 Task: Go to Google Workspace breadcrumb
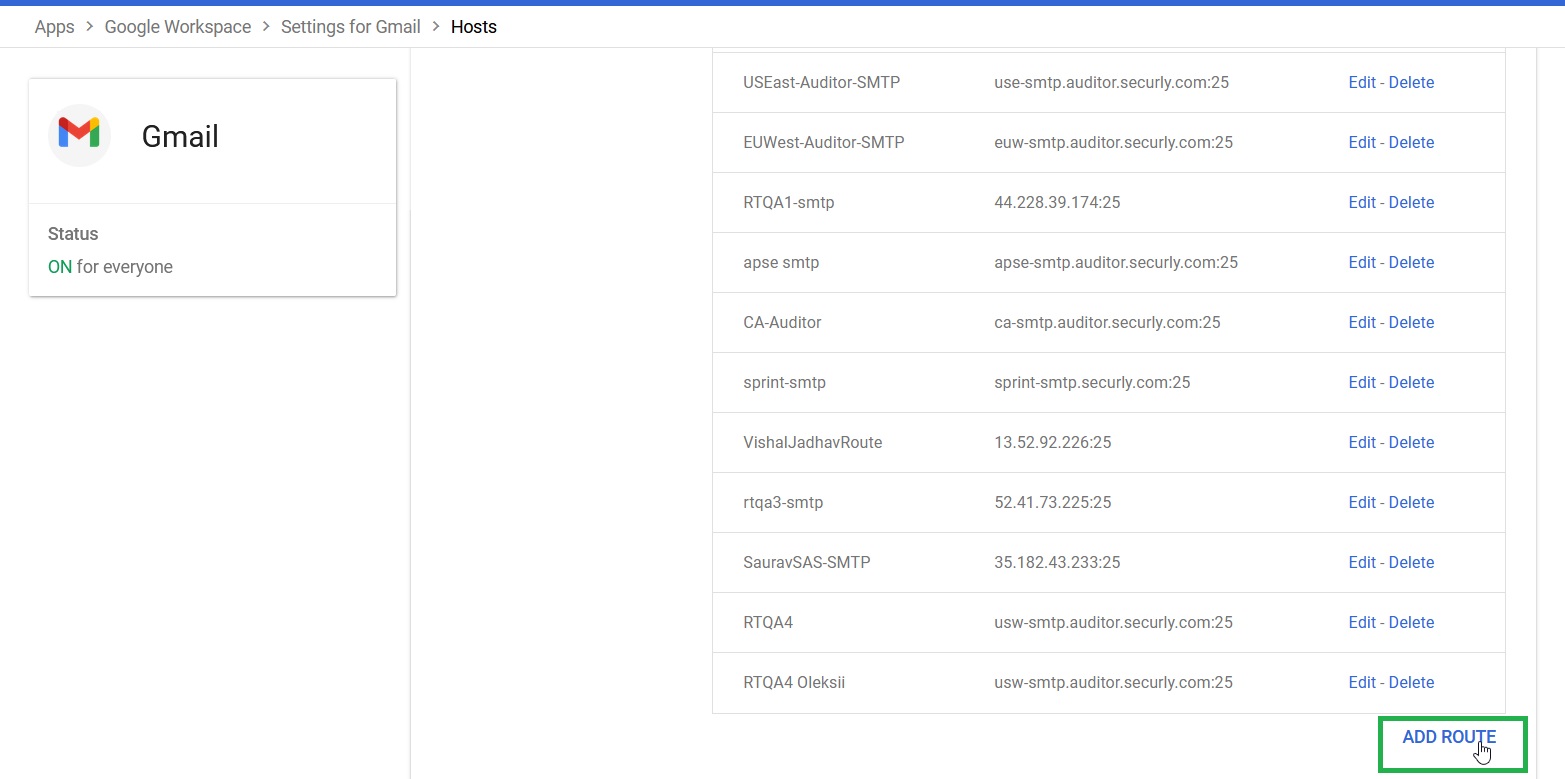click(178, 27)
